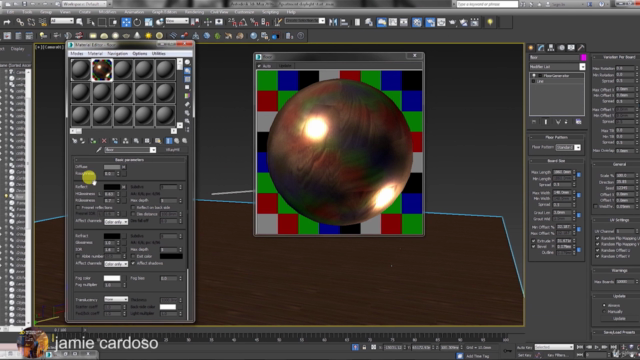Toggle the Fresnel reflections checkbox

pos(78,208)
